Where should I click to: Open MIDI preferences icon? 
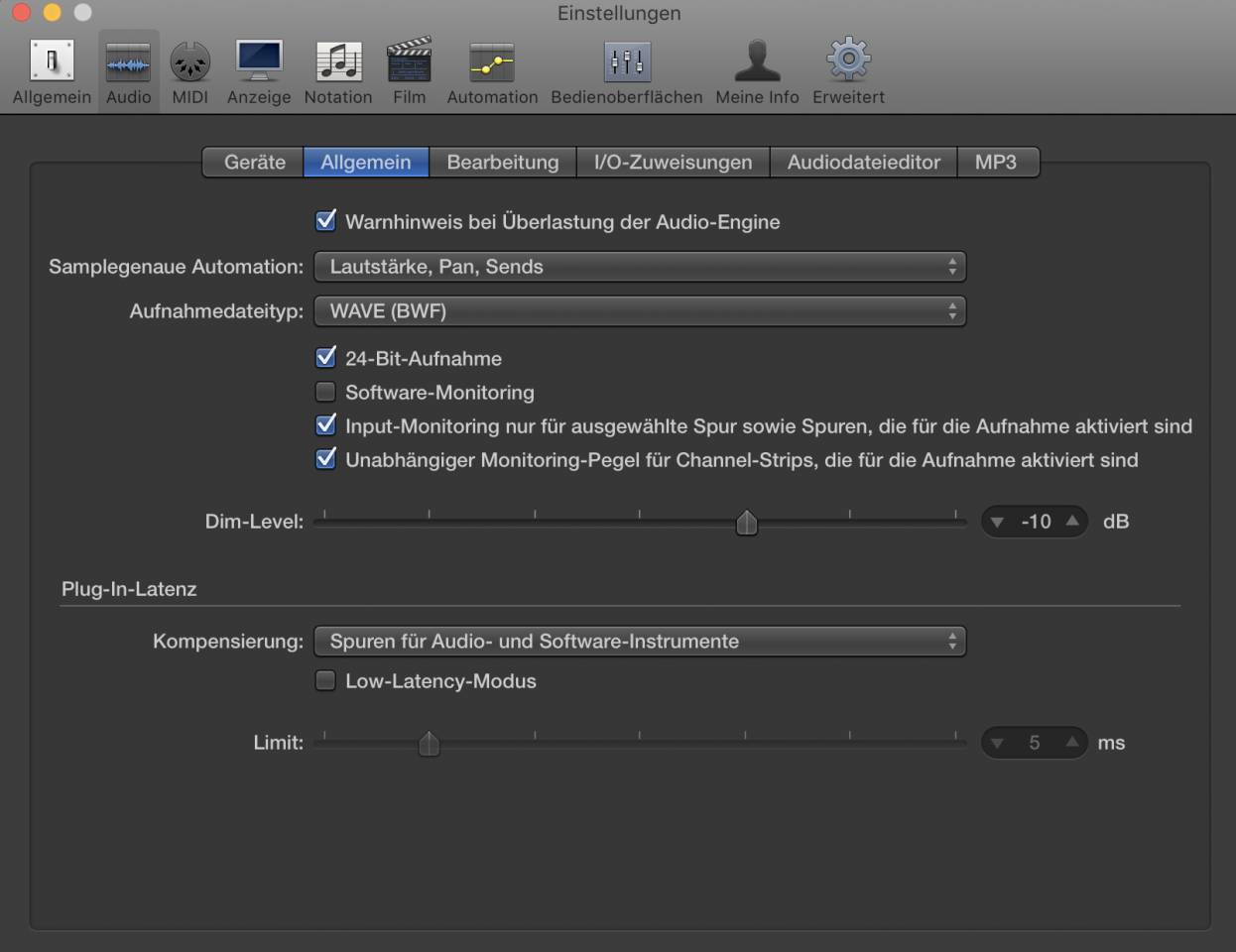coord(189,61)
